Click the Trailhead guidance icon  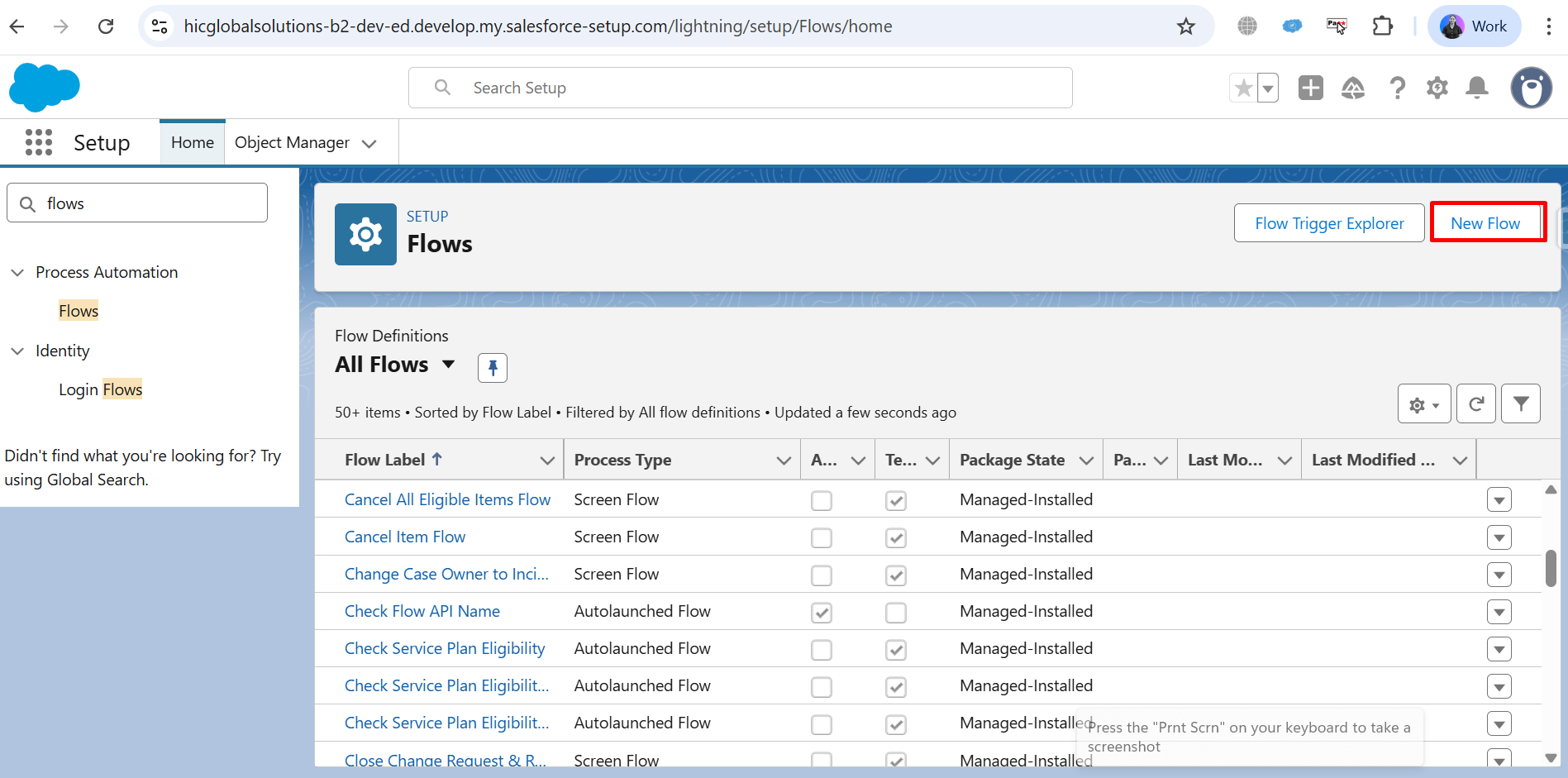coord(1352,88)
